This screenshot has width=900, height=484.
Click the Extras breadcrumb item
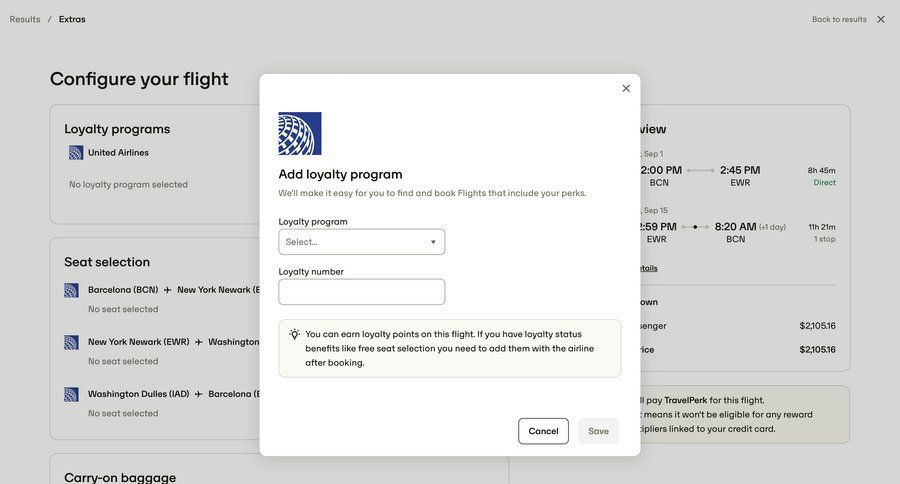(x=72, y=19)
